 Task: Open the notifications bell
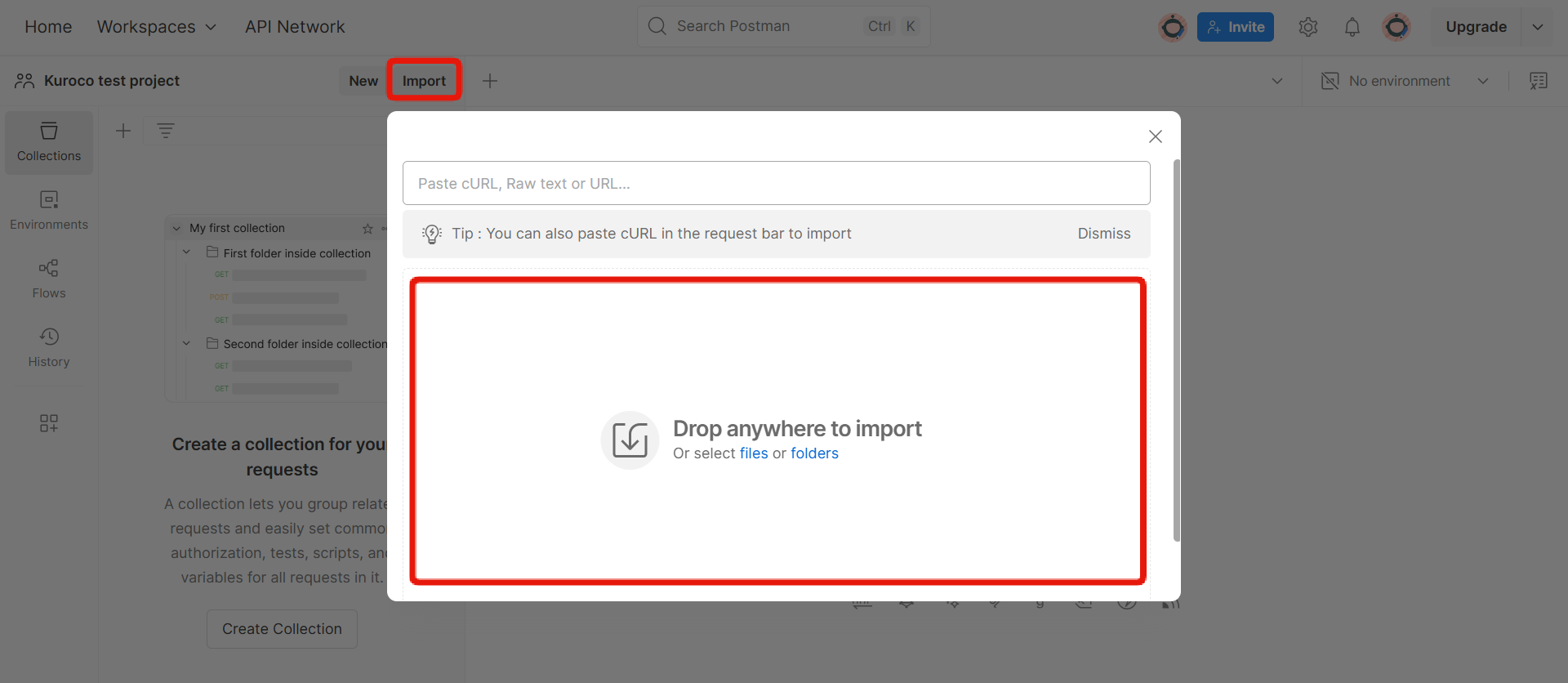1352,27
